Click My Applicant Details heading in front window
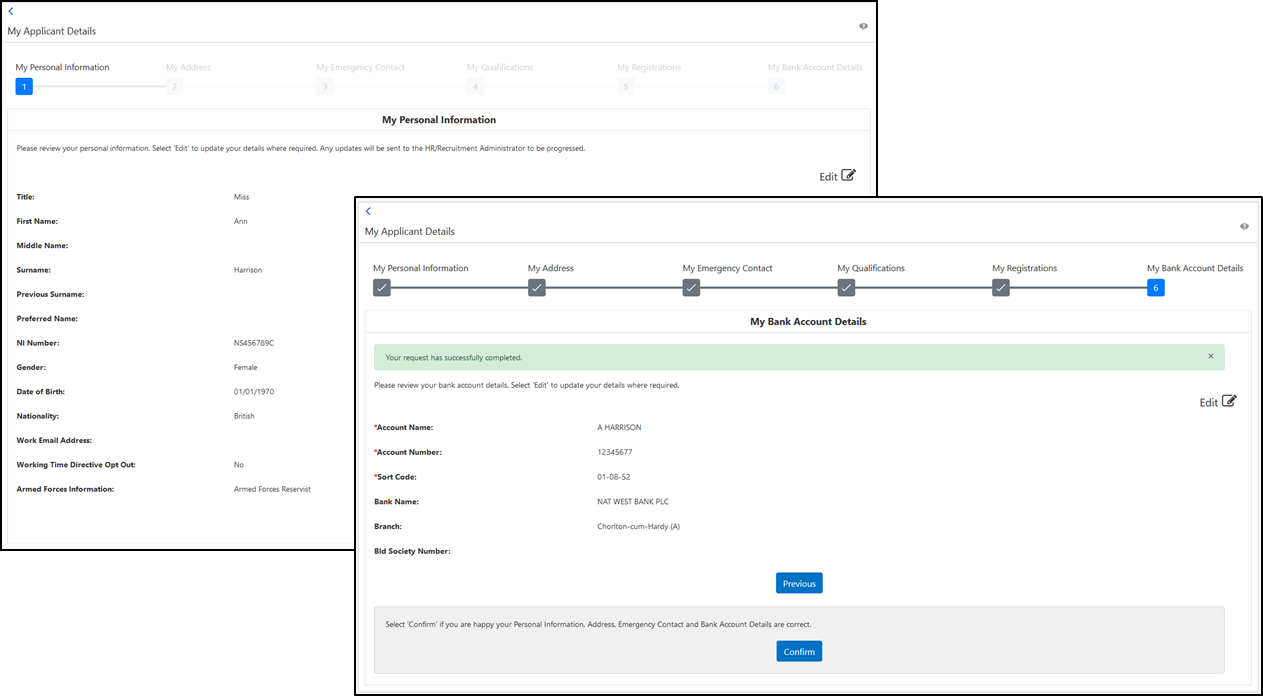 410,231
